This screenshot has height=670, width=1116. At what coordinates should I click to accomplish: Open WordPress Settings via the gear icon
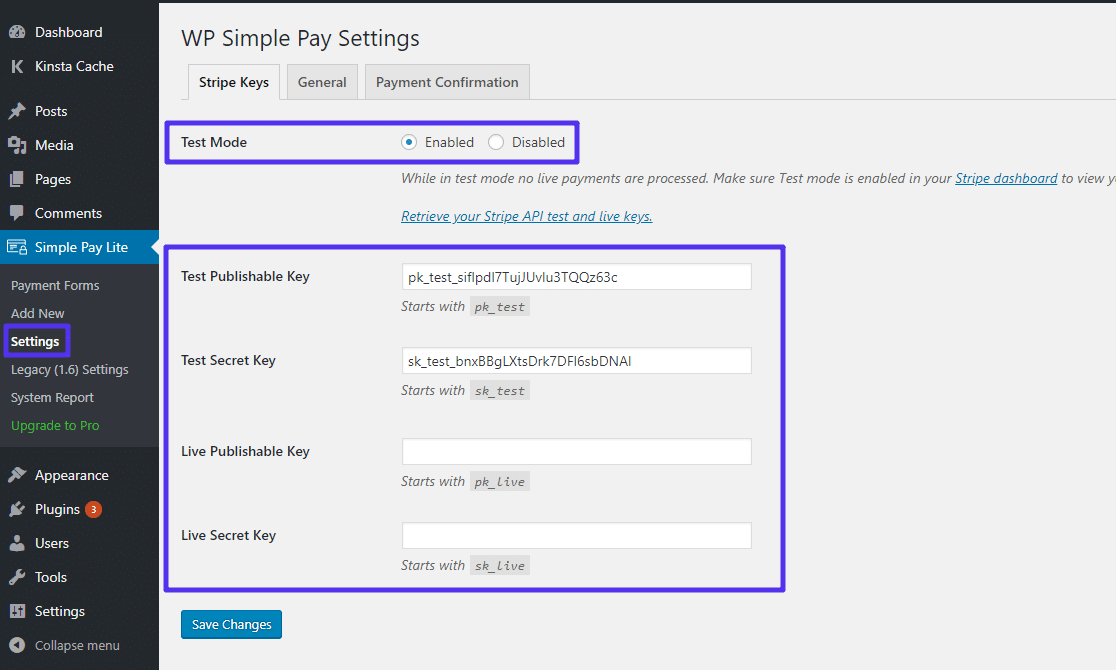pyautogui.click(x=18, y=610)
